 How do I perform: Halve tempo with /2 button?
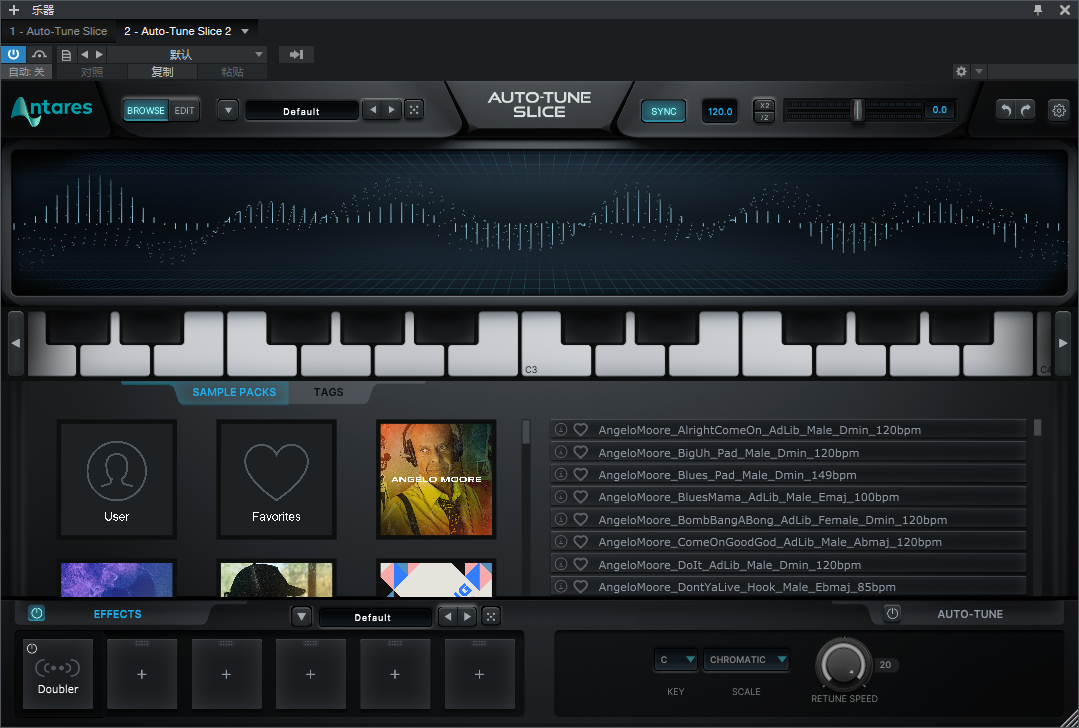tap(765, 117)
